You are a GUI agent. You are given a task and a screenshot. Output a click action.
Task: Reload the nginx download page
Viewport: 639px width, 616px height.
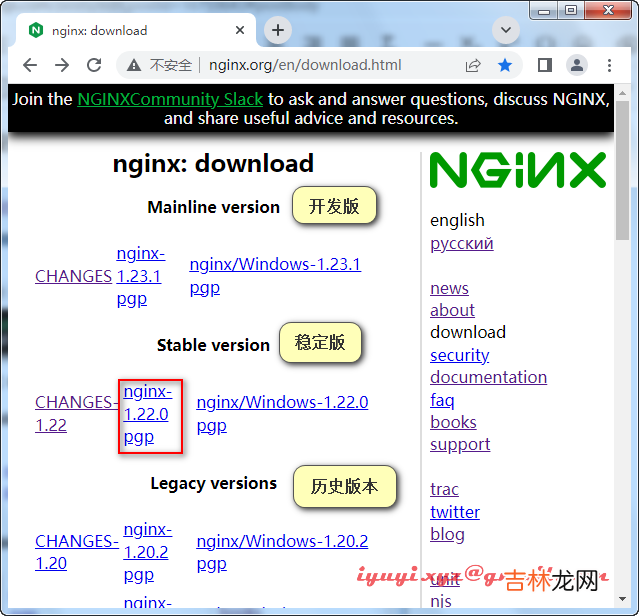tap(94, 65)
